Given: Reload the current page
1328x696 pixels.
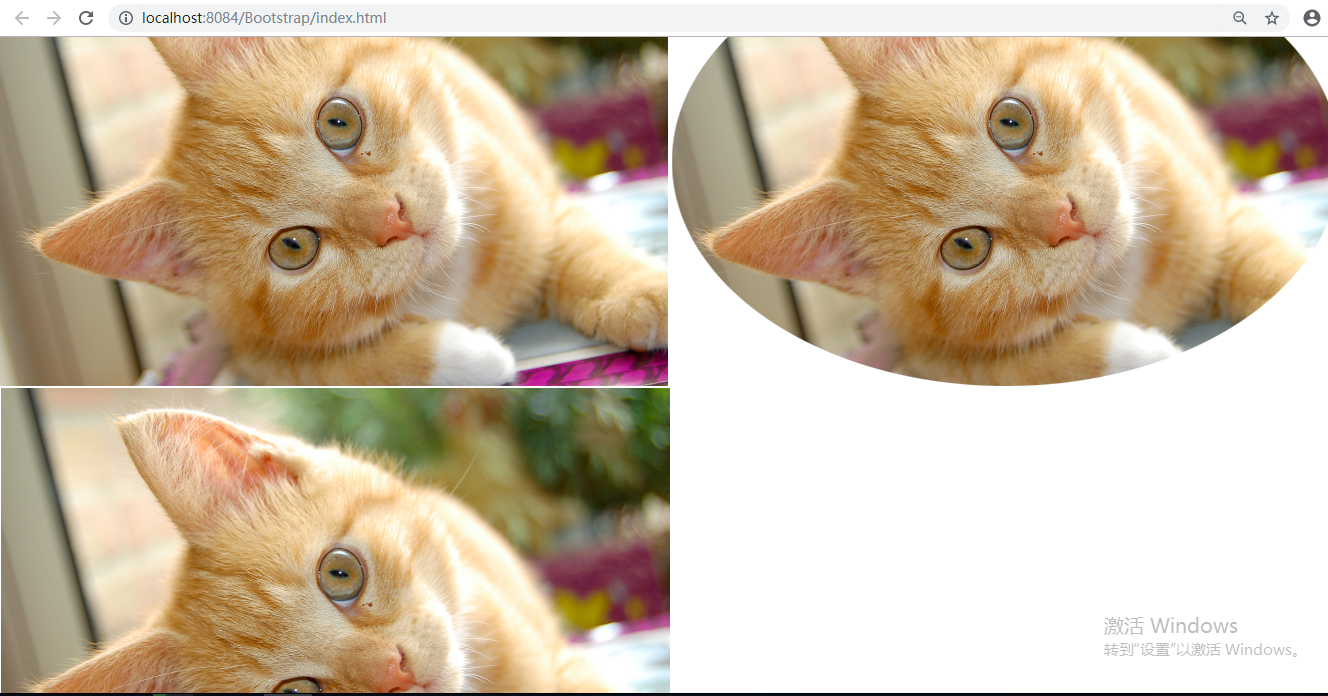Looking at the screenshot, I should (x=86, y=18).
